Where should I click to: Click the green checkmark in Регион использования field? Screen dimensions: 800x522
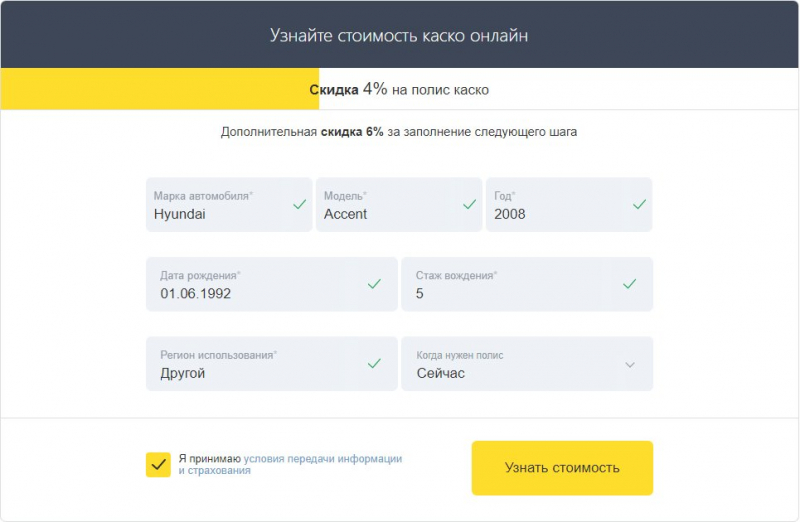[374, 364]
